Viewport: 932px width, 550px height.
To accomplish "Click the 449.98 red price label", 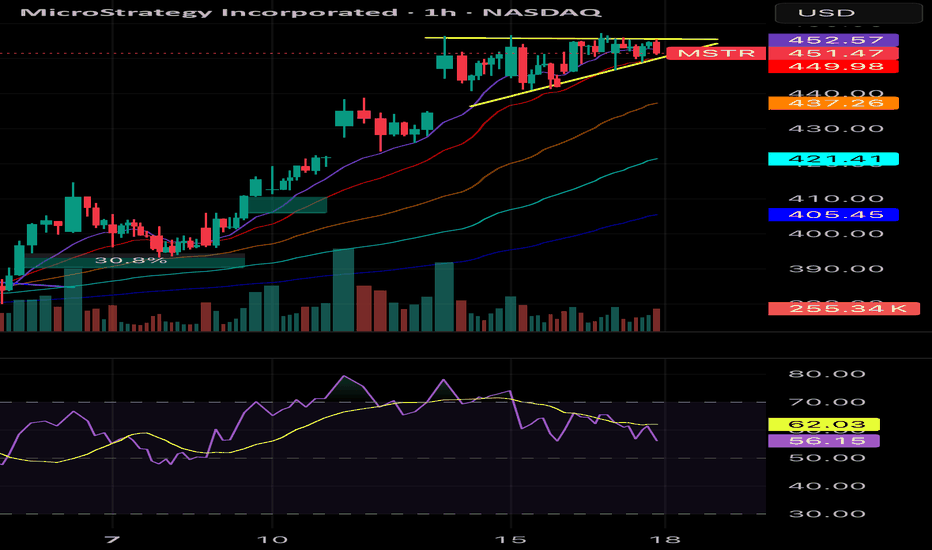I will click(x=833, y=66).
